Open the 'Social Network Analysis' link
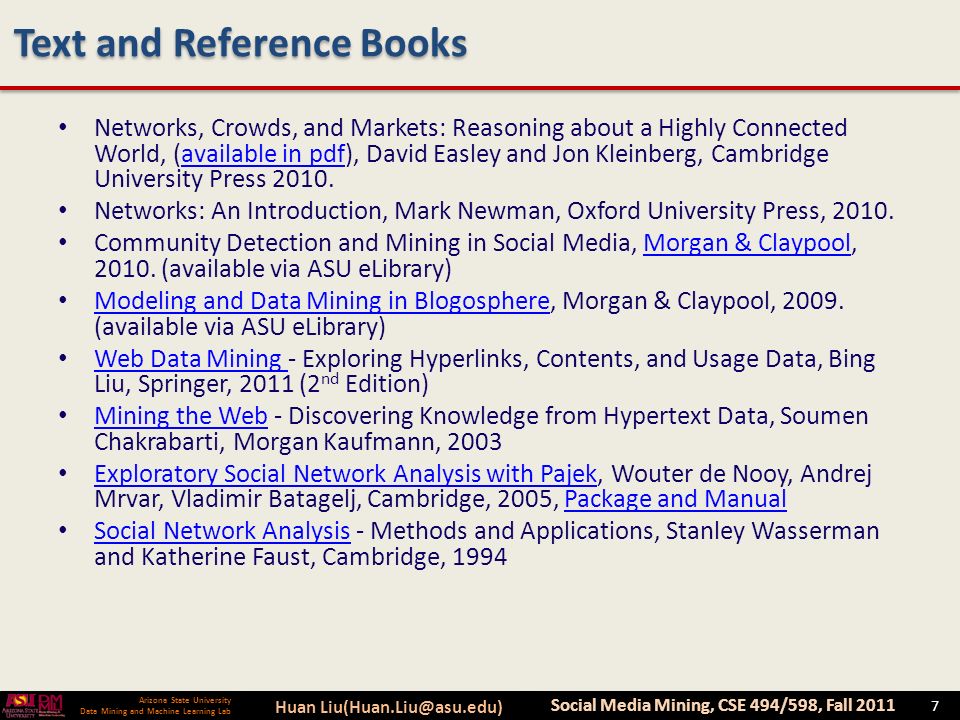Screen dimensions: 960x720 click(x=222, y=531)
